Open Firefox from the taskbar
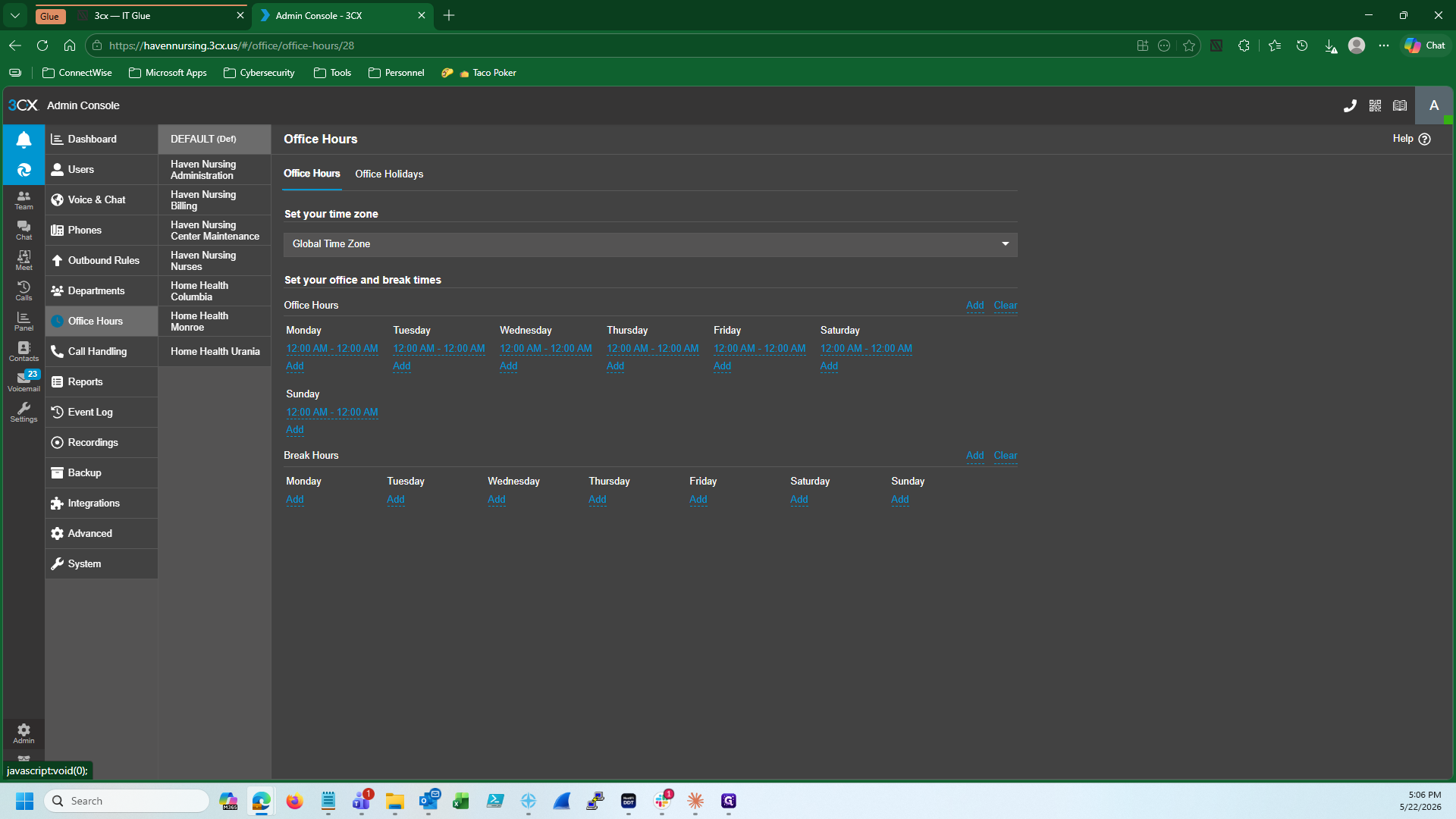Screen dimensions: 1456x819 (x=294, y=801)
